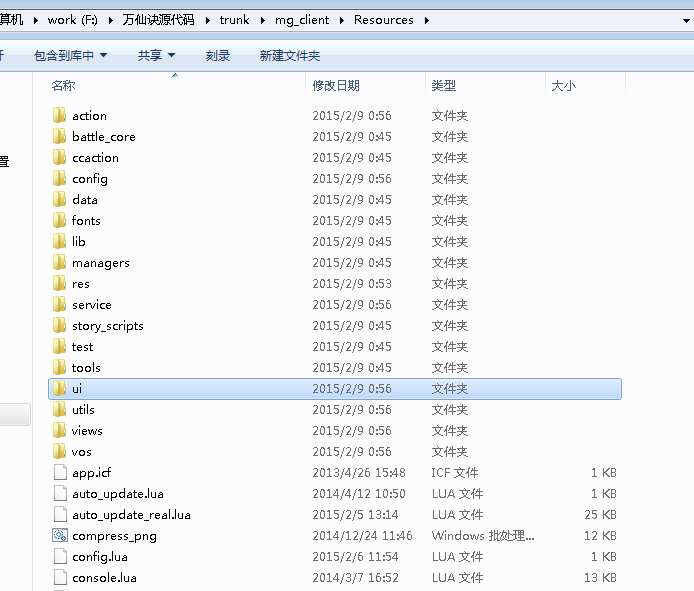Click the console.lua file icon
The height and width of the screenshot is (591, 694).
tap(60, 578)
